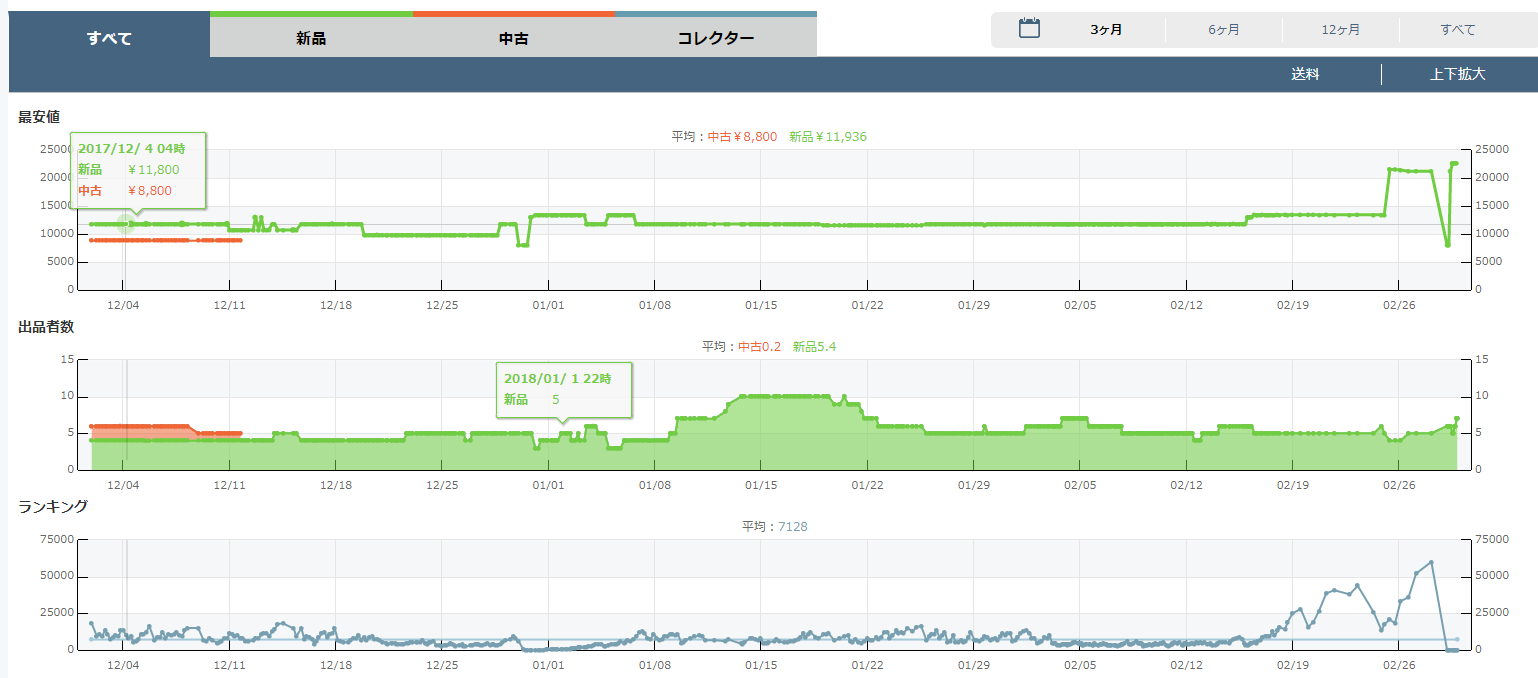Click the calendar icon beside period options
This screenshot has height=678, width=1538.
pyautogui.click(x=1029, y=29)
